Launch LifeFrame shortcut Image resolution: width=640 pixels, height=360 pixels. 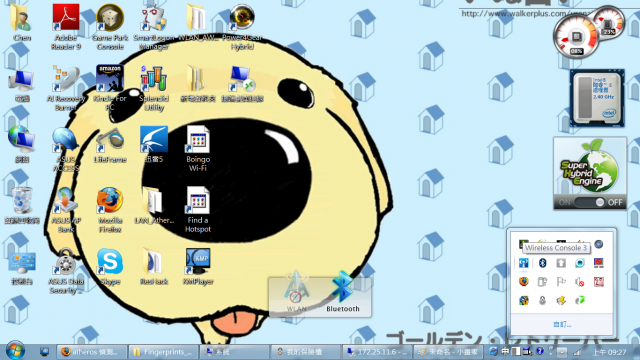(x=110, y=145)
